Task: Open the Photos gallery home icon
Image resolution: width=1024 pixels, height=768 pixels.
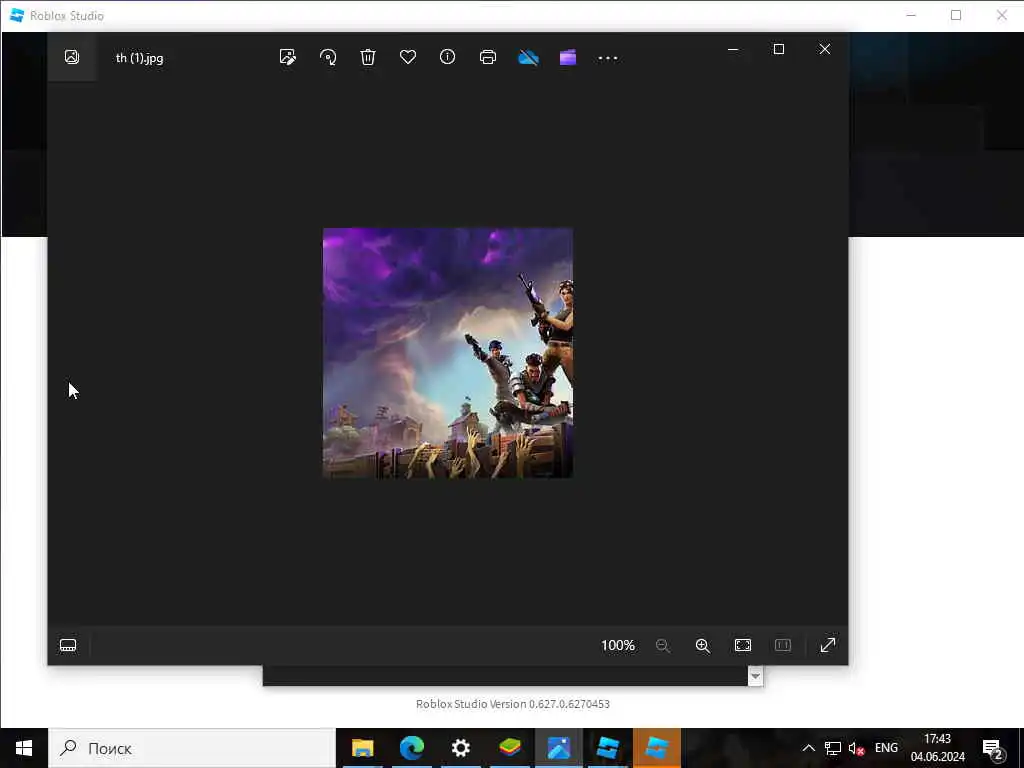Action: click(72, 57)
